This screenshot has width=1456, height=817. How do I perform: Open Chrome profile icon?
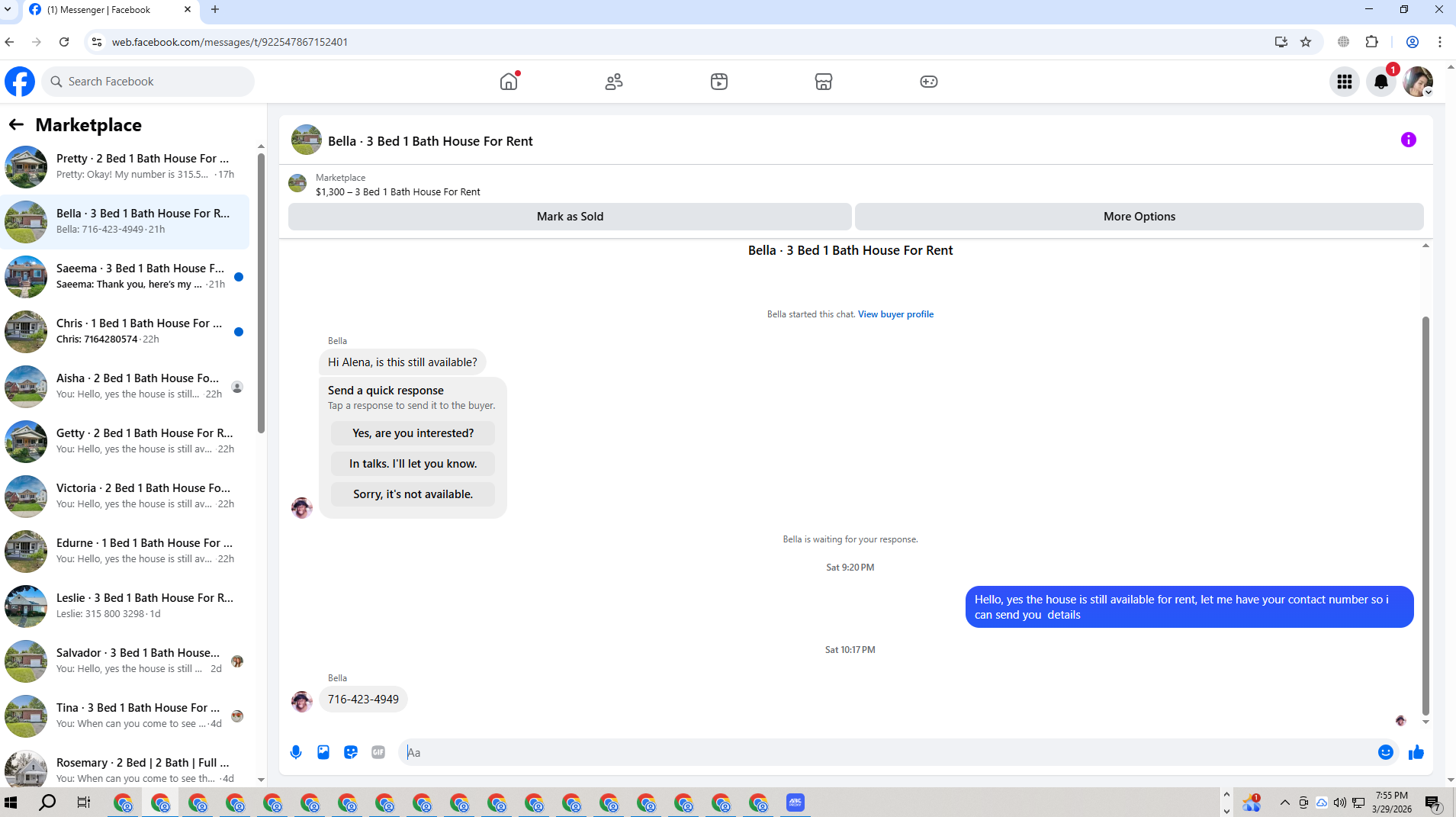click(1413, 42)
